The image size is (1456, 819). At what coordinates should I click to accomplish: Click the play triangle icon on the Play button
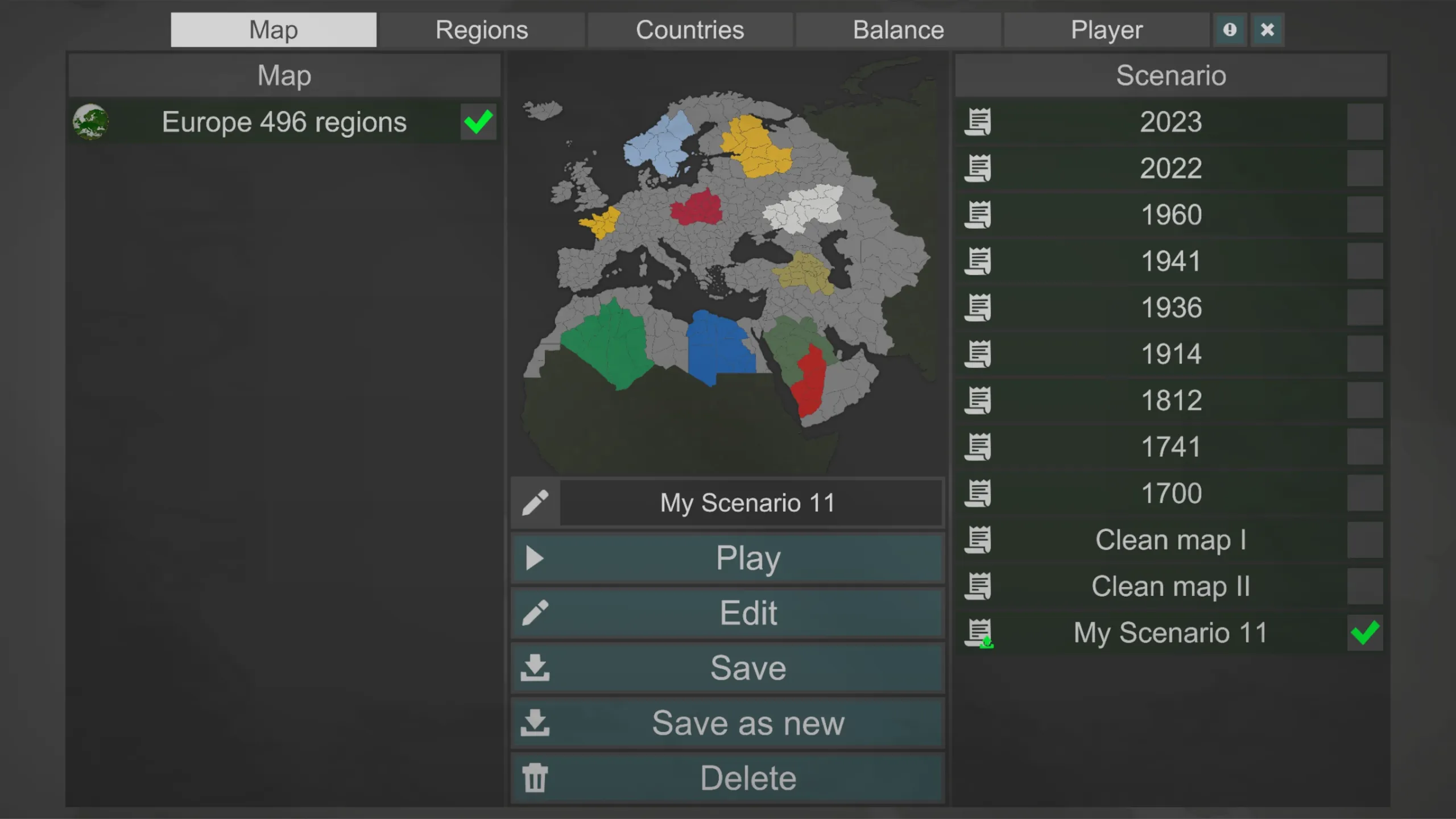click(x=535, y=558)
